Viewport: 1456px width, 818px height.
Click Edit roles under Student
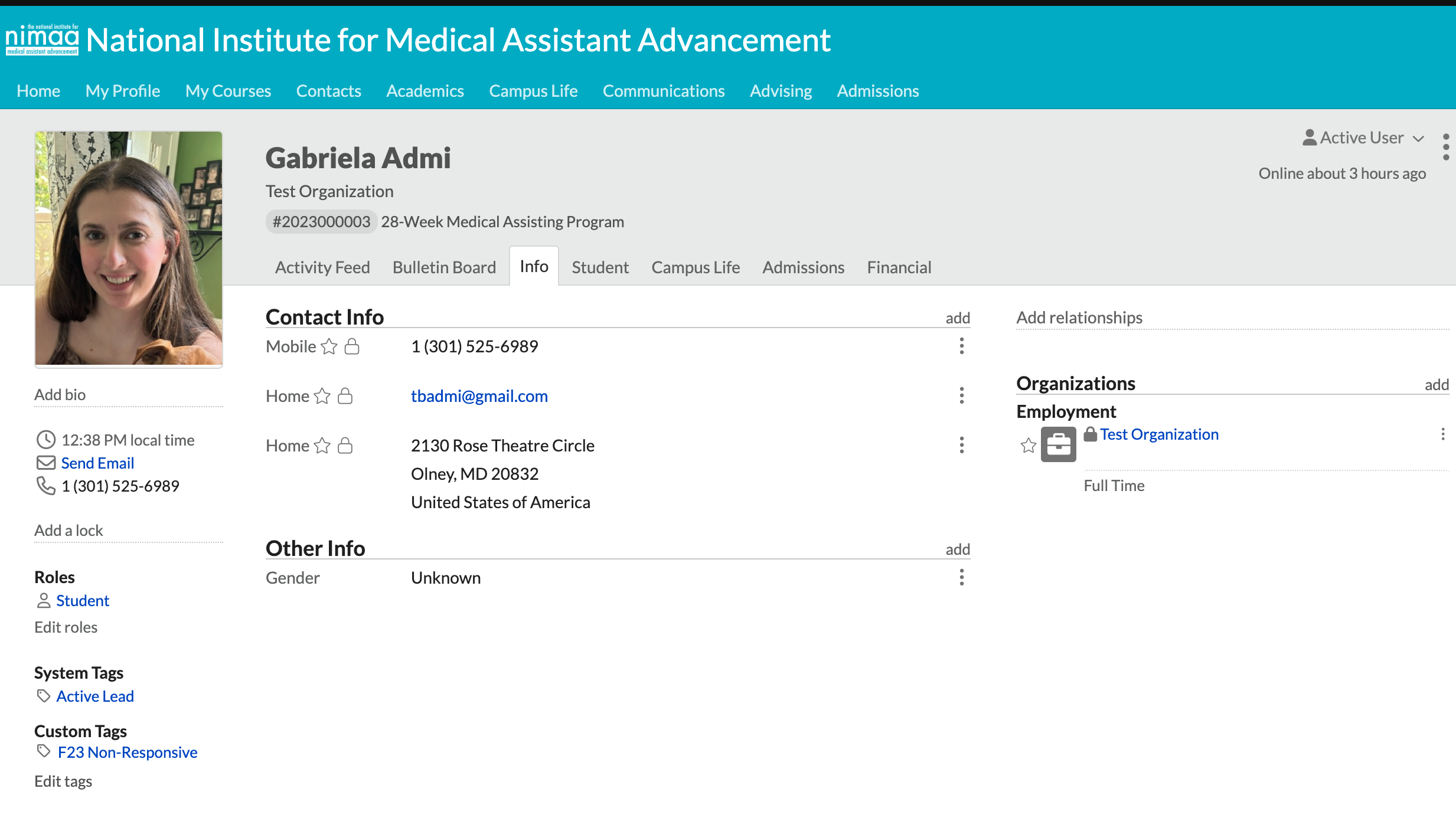pos(66,627)
